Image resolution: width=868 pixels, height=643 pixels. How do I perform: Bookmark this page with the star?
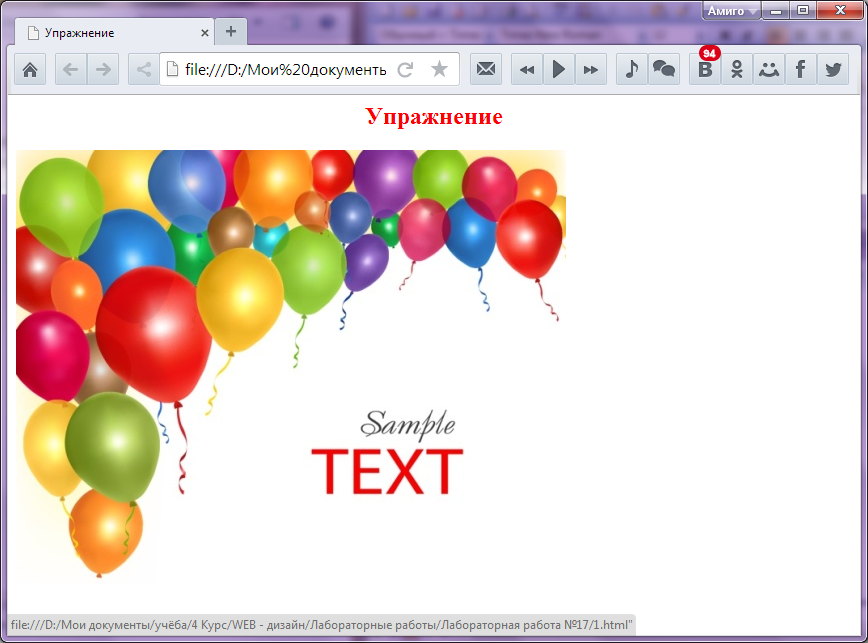pos(439,70)
